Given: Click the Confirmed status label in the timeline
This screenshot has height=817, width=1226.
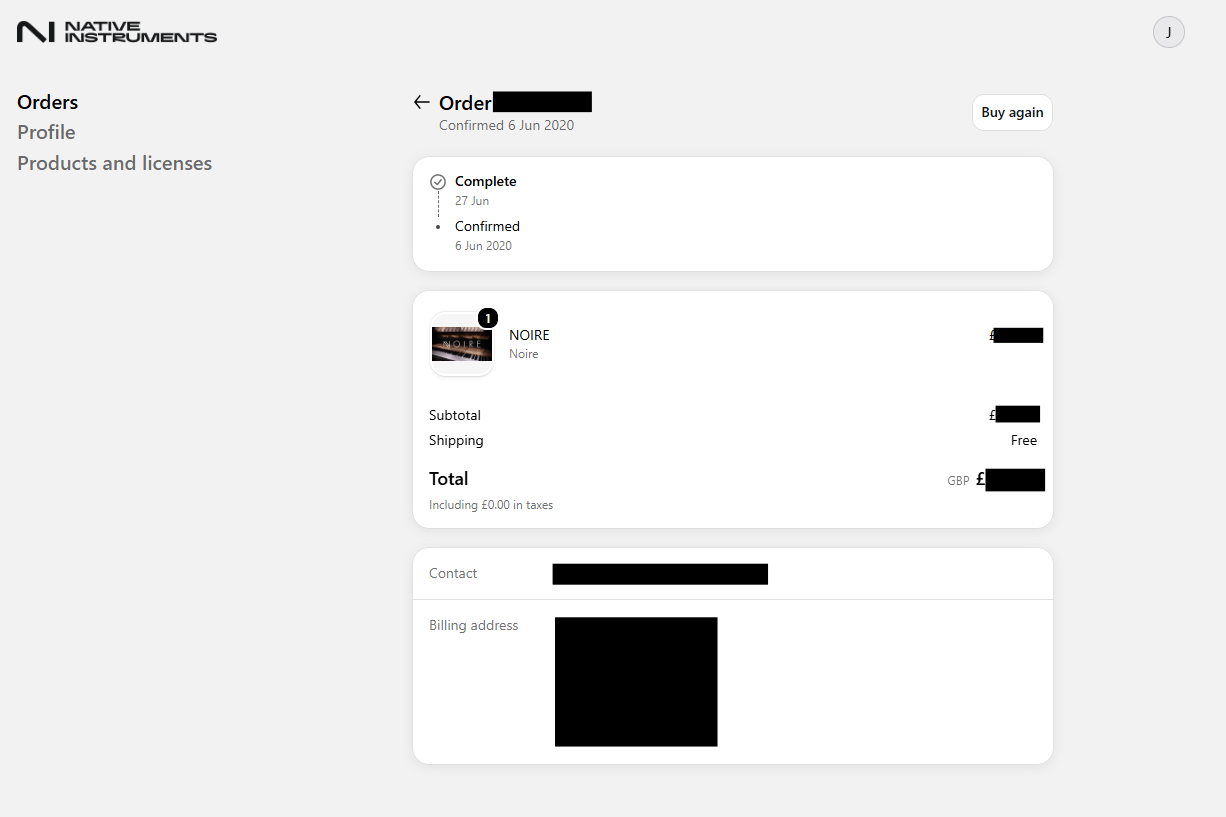Looking at the screenshot, I should (487, 226).
